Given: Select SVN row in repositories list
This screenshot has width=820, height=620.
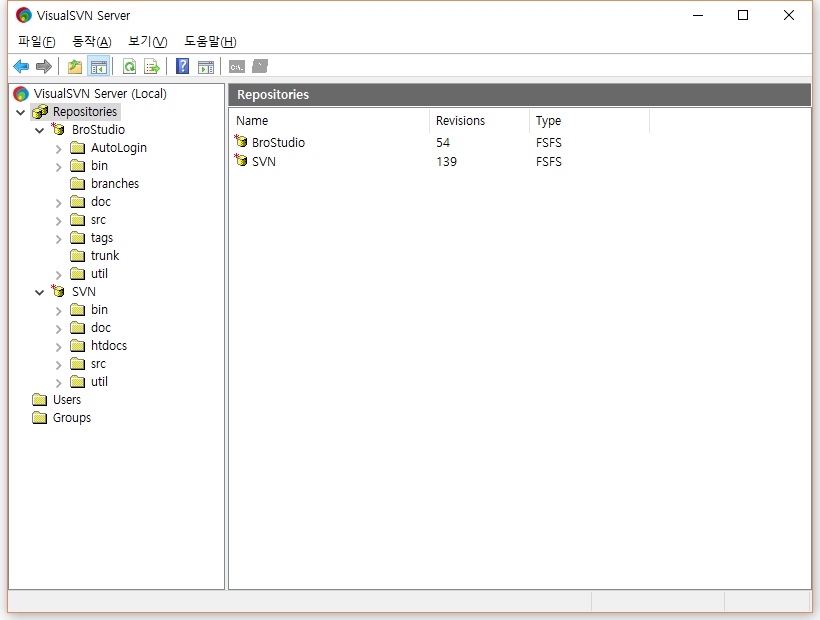Looking at the screenshot, I should click(442, 161).
